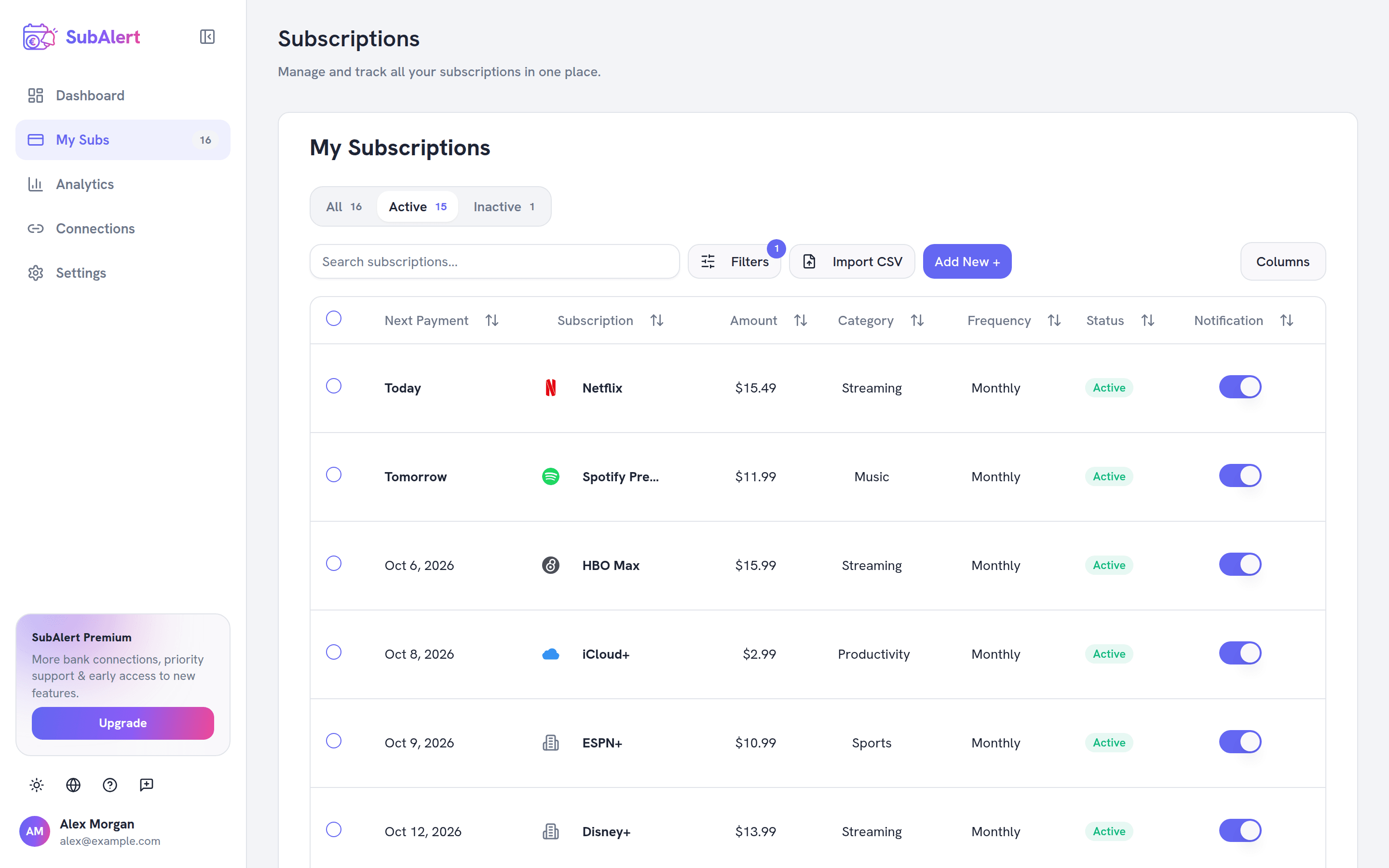Open the feedback message icon

coord(146,785)
